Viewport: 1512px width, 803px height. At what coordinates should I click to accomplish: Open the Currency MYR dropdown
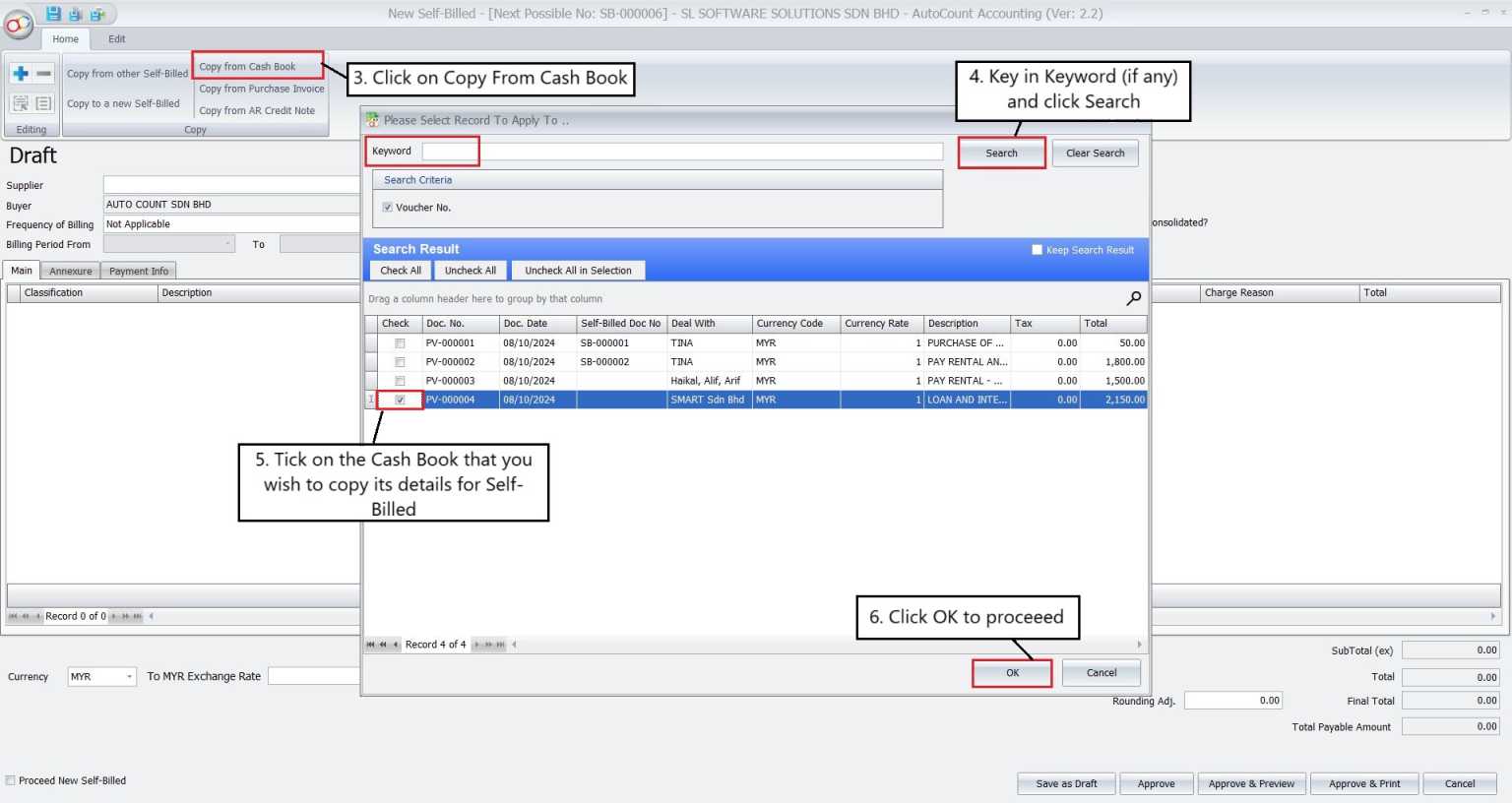pos(129,677)
